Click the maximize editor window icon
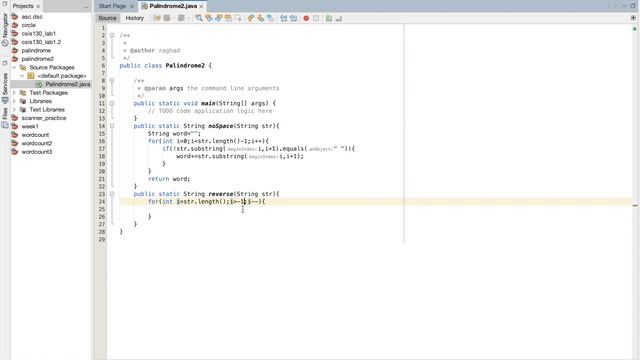The image size is (640, 360). (633, 6)
